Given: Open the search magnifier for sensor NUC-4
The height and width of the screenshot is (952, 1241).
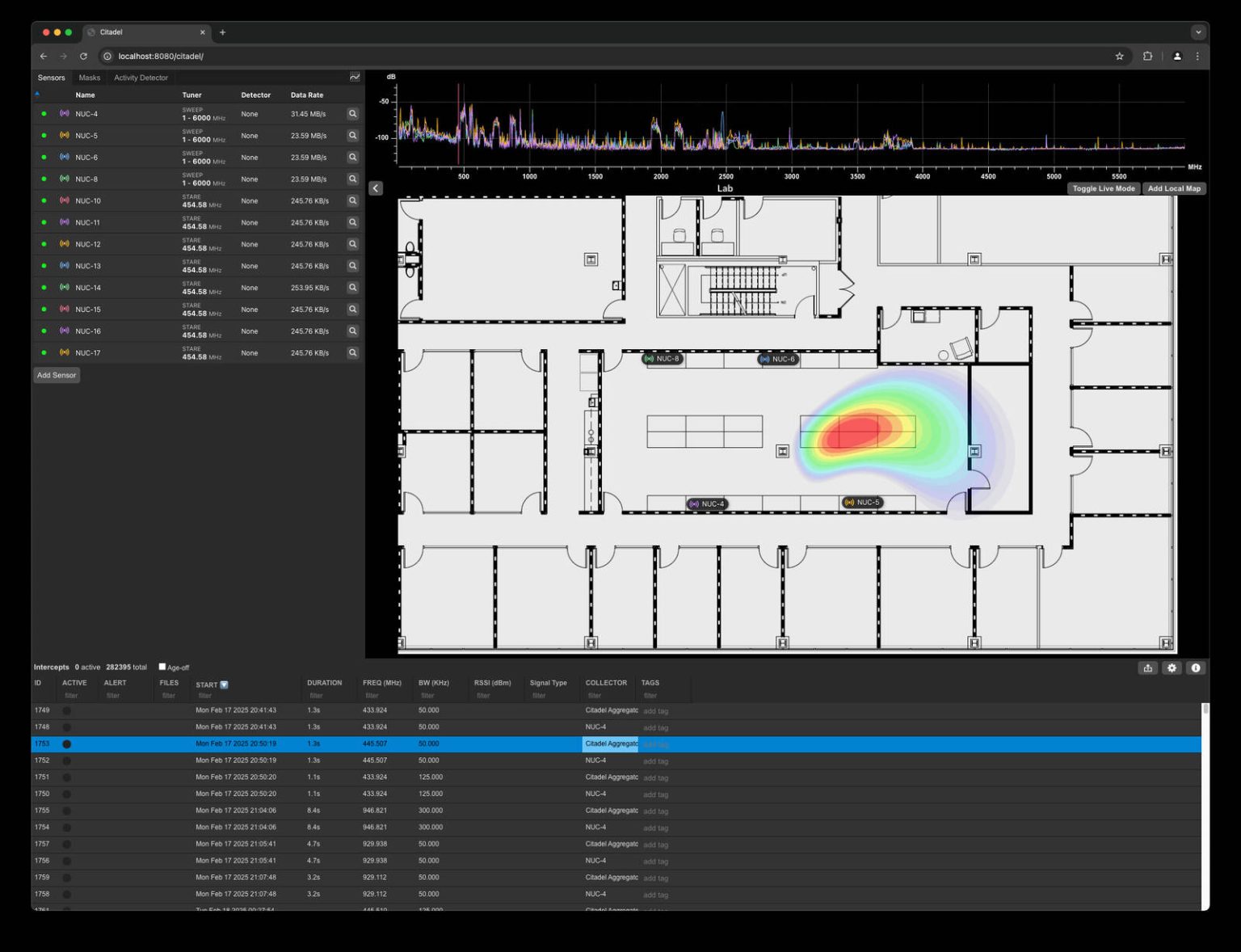Looking at the screenshot, I should 353,114.
